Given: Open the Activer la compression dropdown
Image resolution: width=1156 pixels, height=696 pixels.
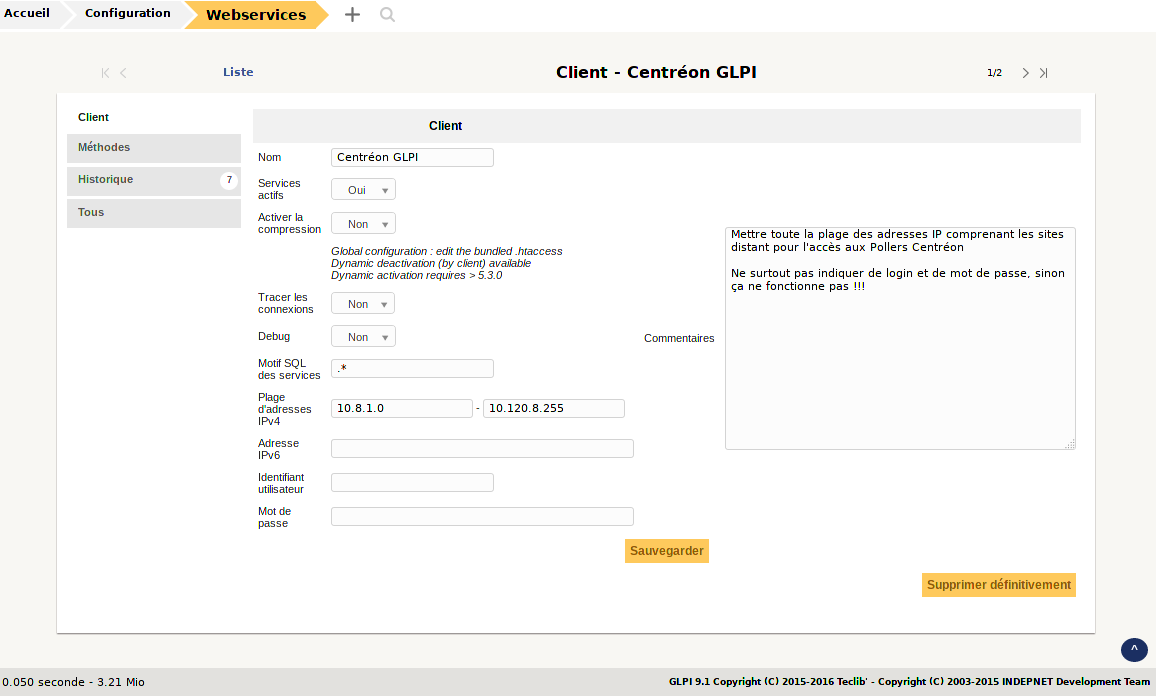Looking at the screenshot, I should click(x=362, y=222).
